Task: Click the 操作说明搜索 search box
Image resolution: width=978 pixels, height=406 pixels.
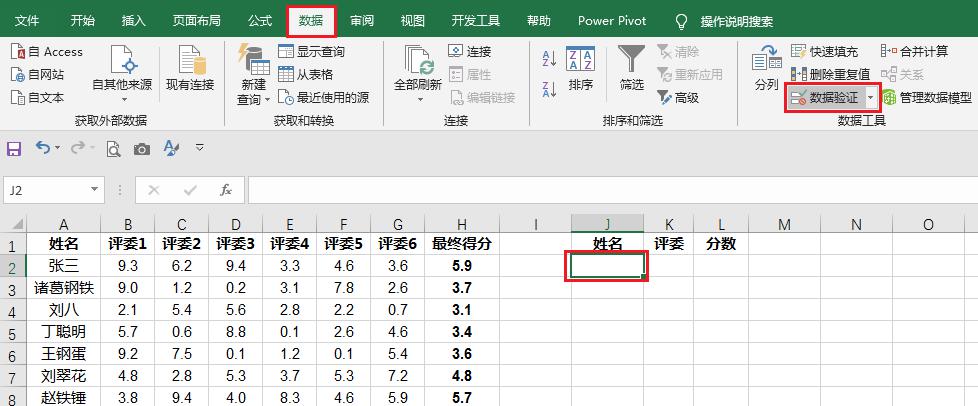Action: 737,21
